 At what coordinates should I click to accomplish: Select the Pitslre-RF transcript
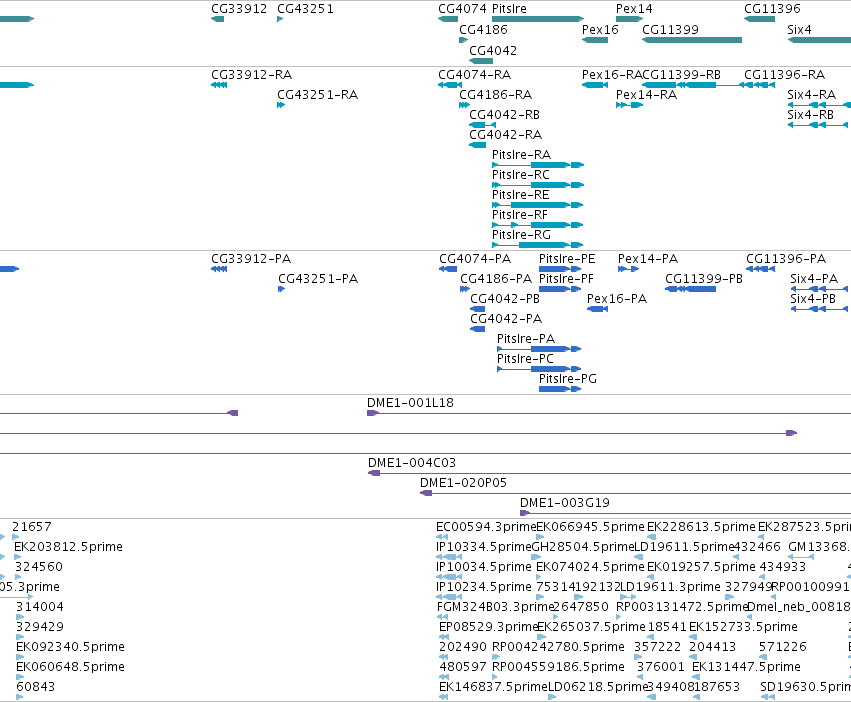(x=537, y=225)
